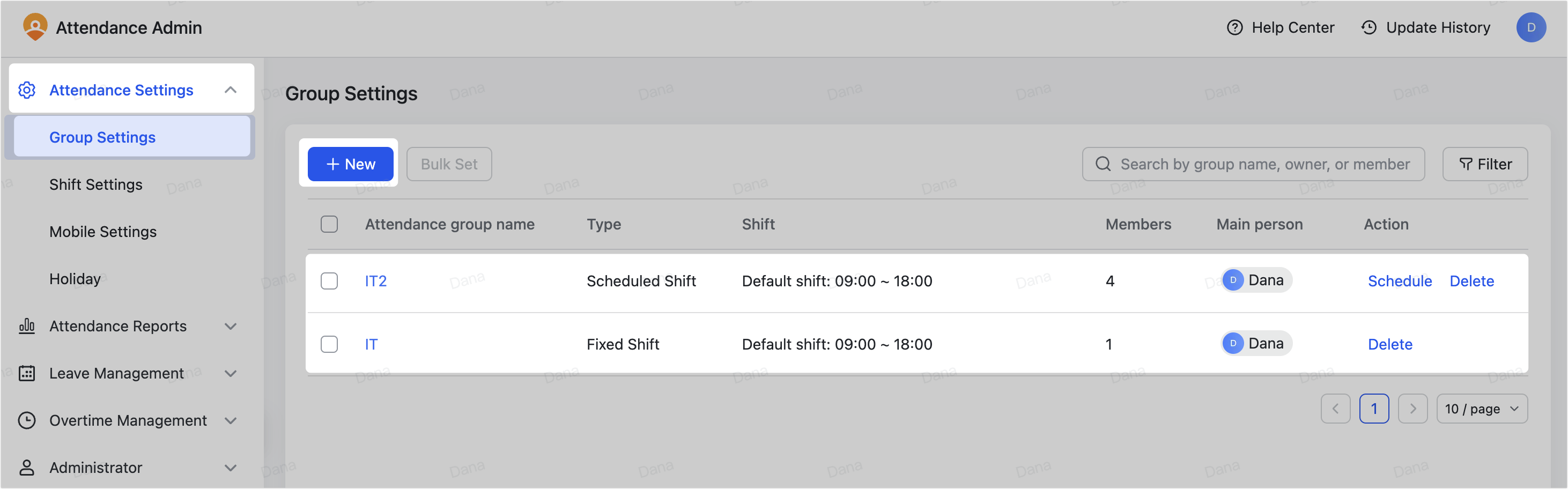Collapse the Attendance Settings section
The width and height of the screenshot is (1568, 489).
[x=231, y=90]
